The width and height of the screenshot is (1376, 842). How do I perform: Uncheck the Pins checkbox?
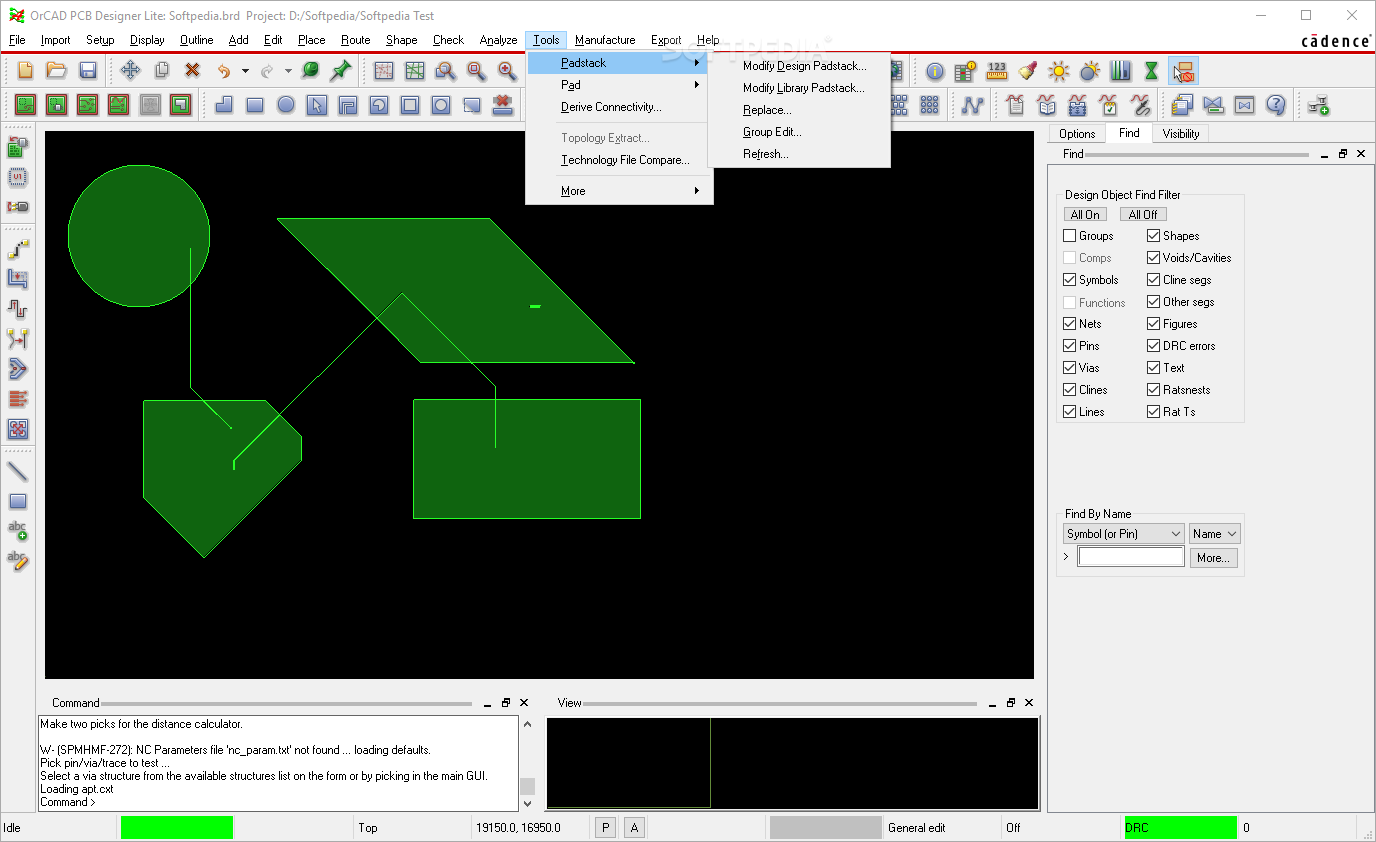[1070, 346]
